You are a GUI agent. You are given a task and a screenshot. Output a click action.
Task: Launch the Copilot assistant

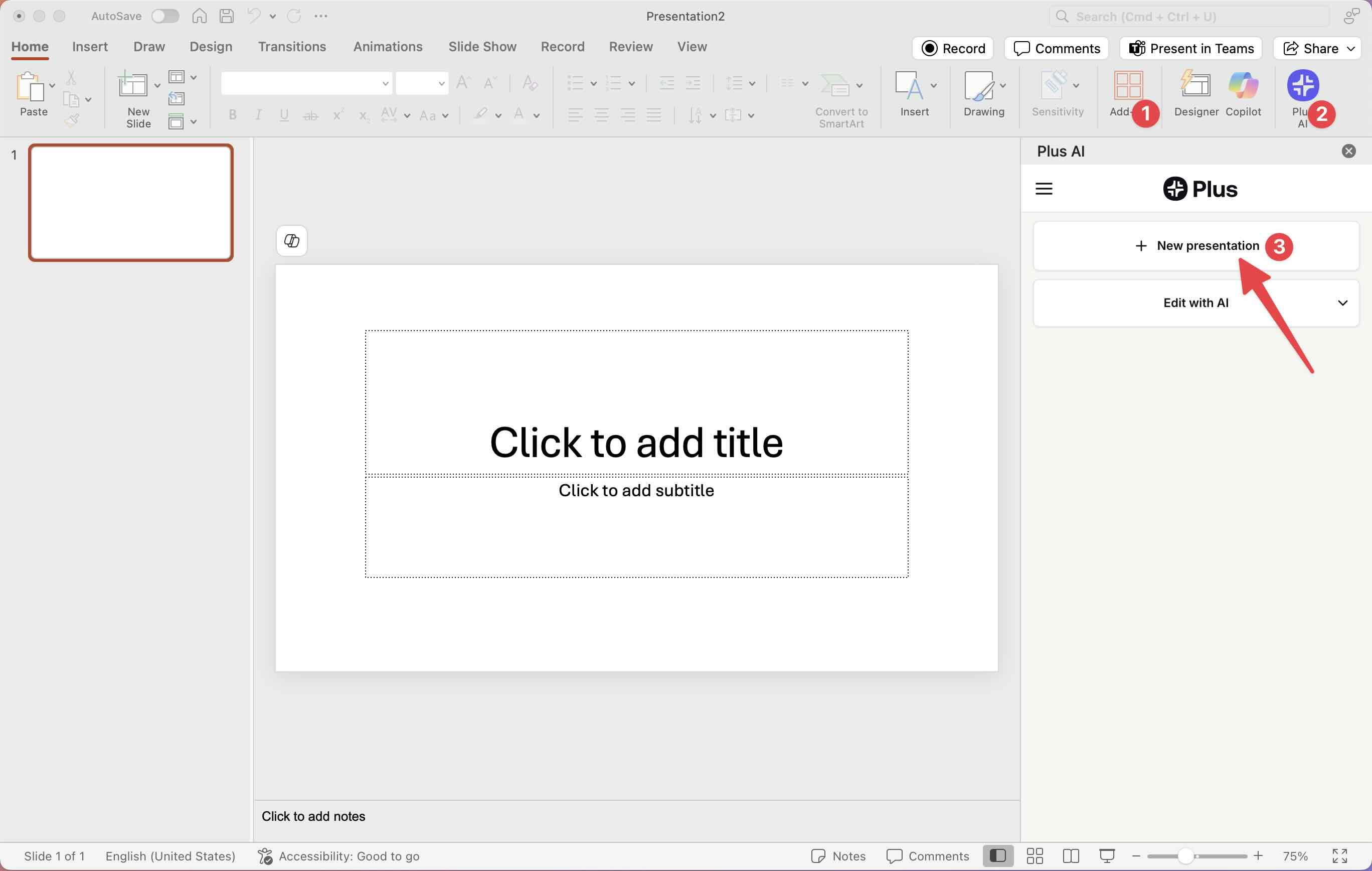point(1243,86)
